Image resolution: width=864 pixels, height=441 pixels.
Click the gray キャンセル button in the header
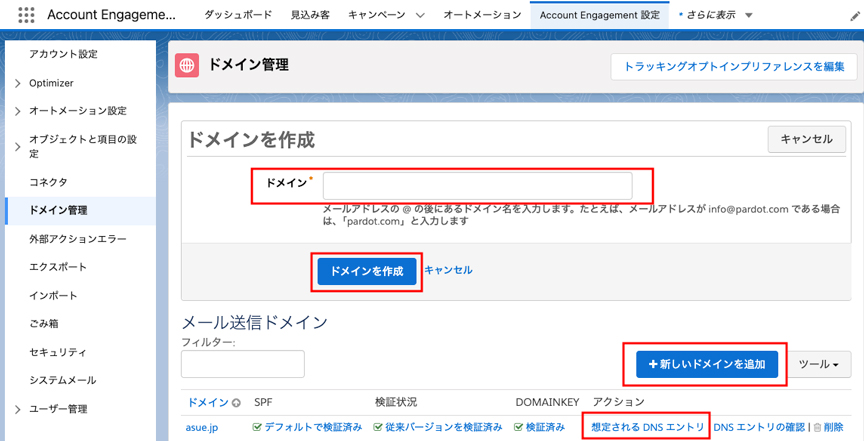coord(807,139)
